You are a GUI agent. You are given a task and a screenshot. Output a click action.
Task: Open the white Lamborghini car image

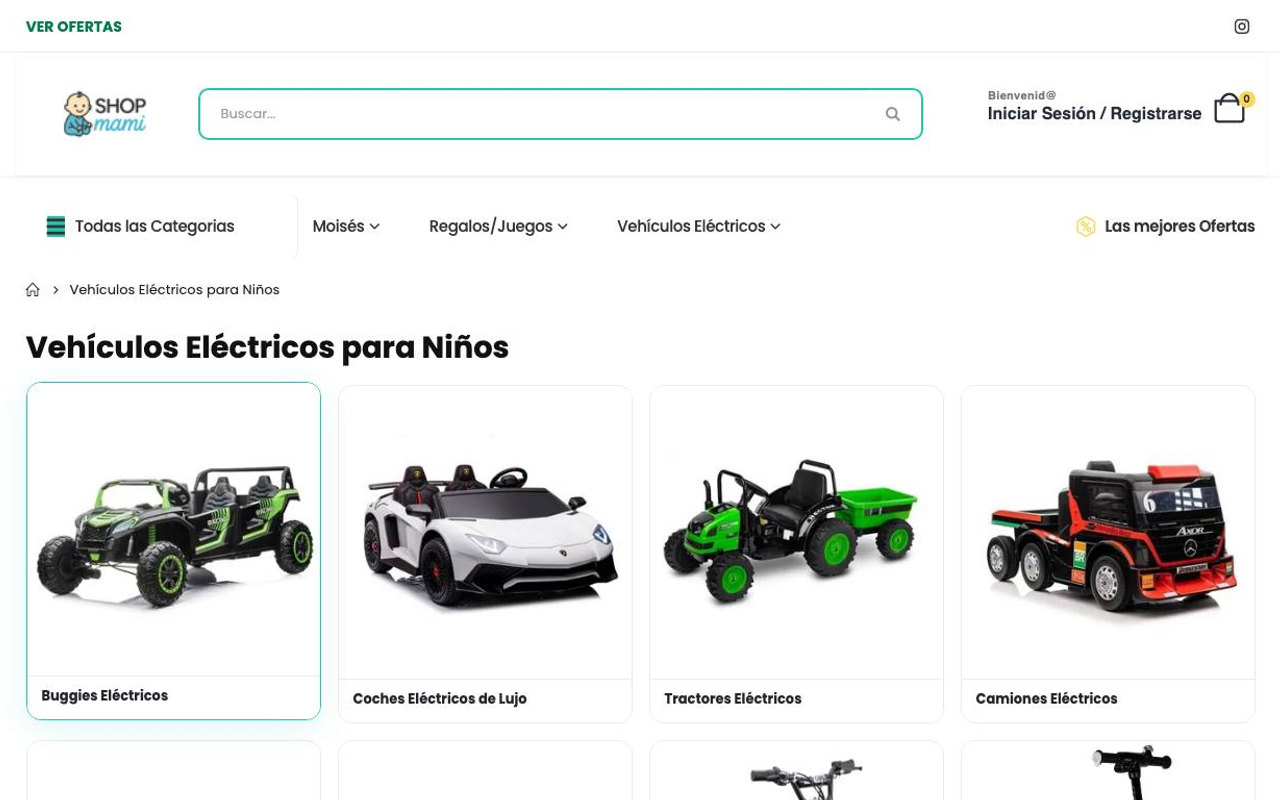(x=485, y=533)
